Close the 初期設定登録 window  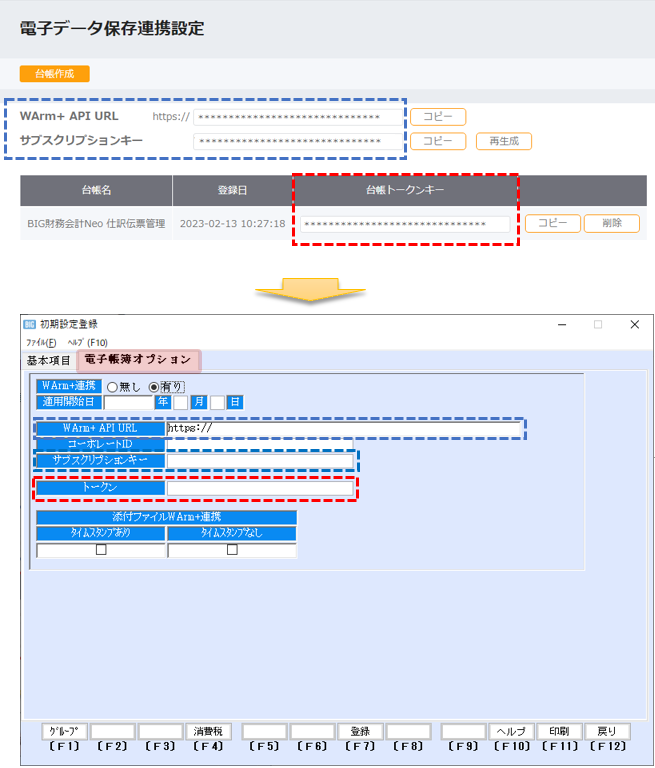tap(634, 325)
